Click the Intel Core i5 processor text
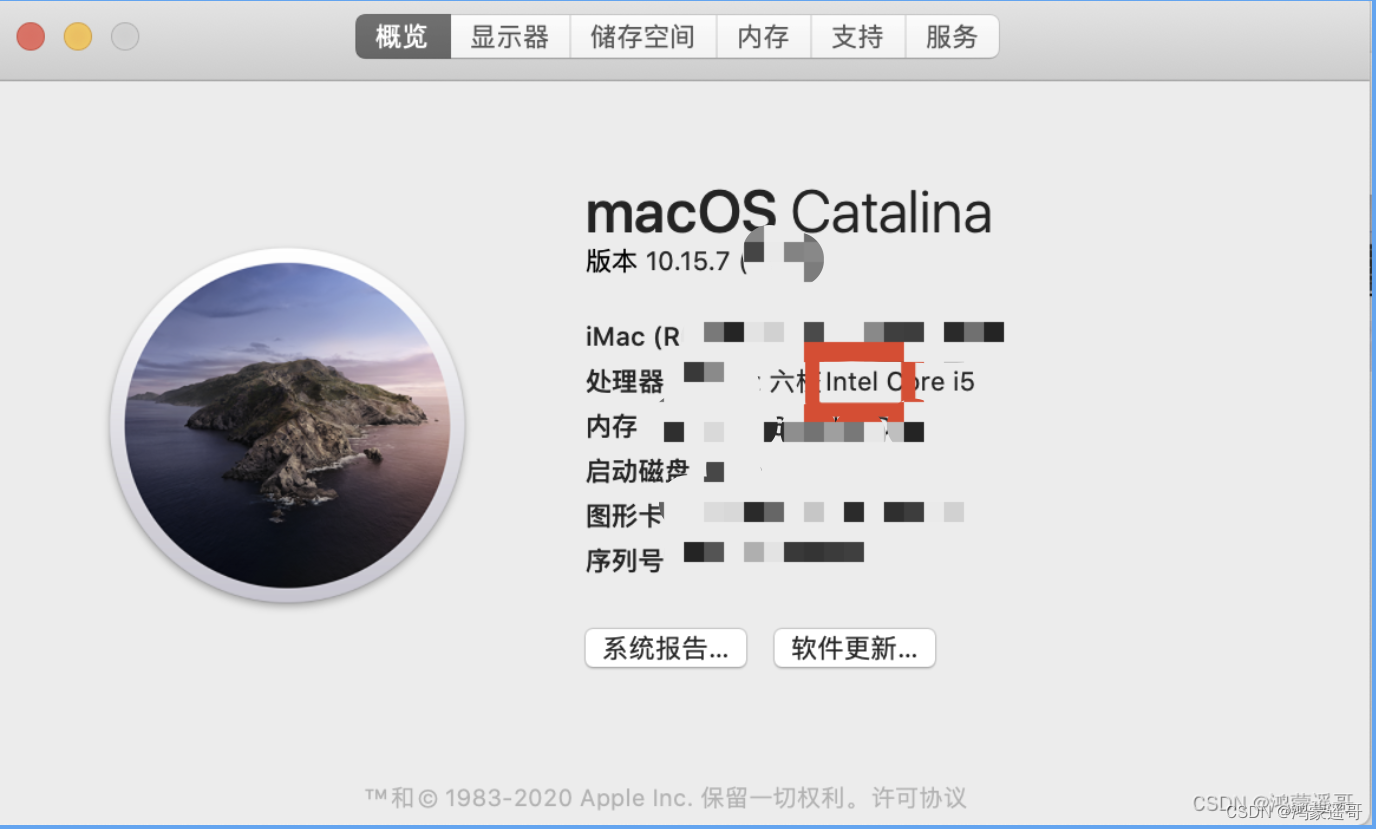The width and height of the screenshot is (1378, 830). point(898,381)
